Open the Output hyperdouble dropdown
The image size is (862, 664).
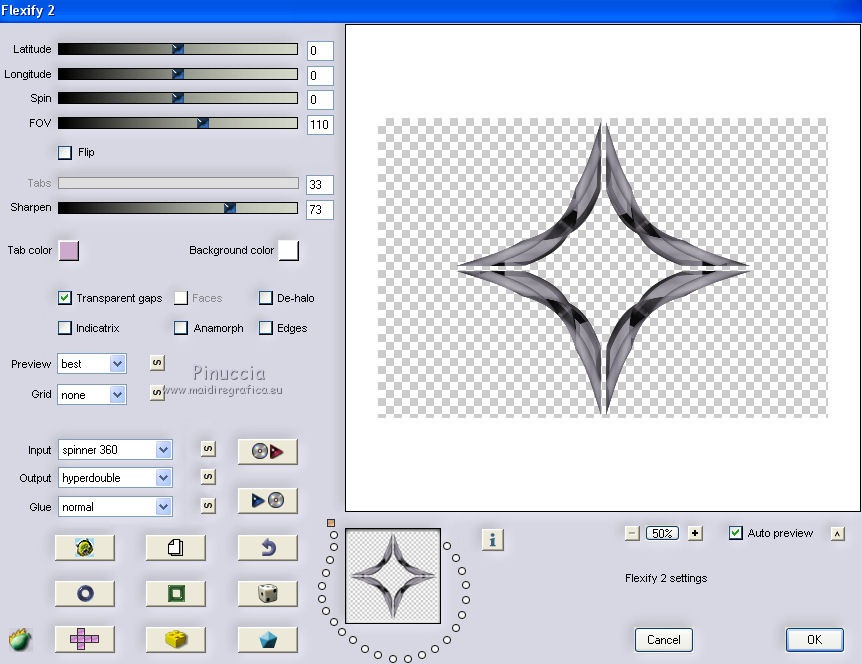point(115,478)
